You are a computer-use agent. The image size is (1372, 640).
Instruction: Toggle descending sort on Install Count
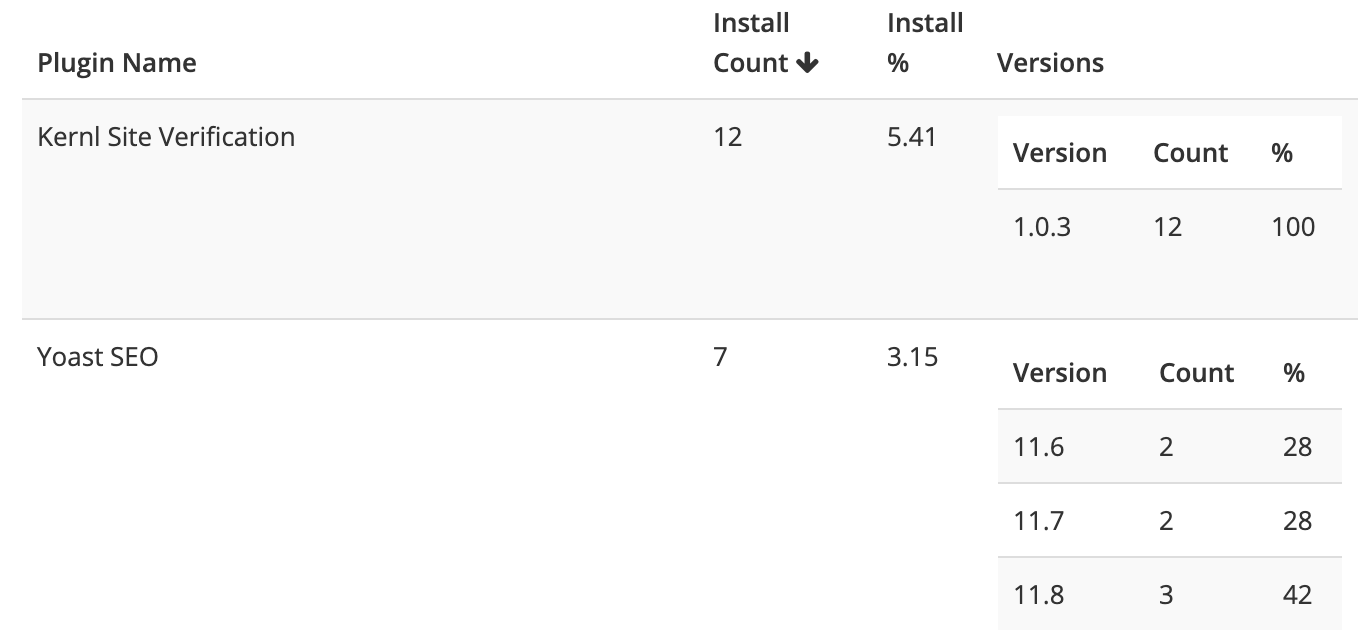click(x=806, y=62)
